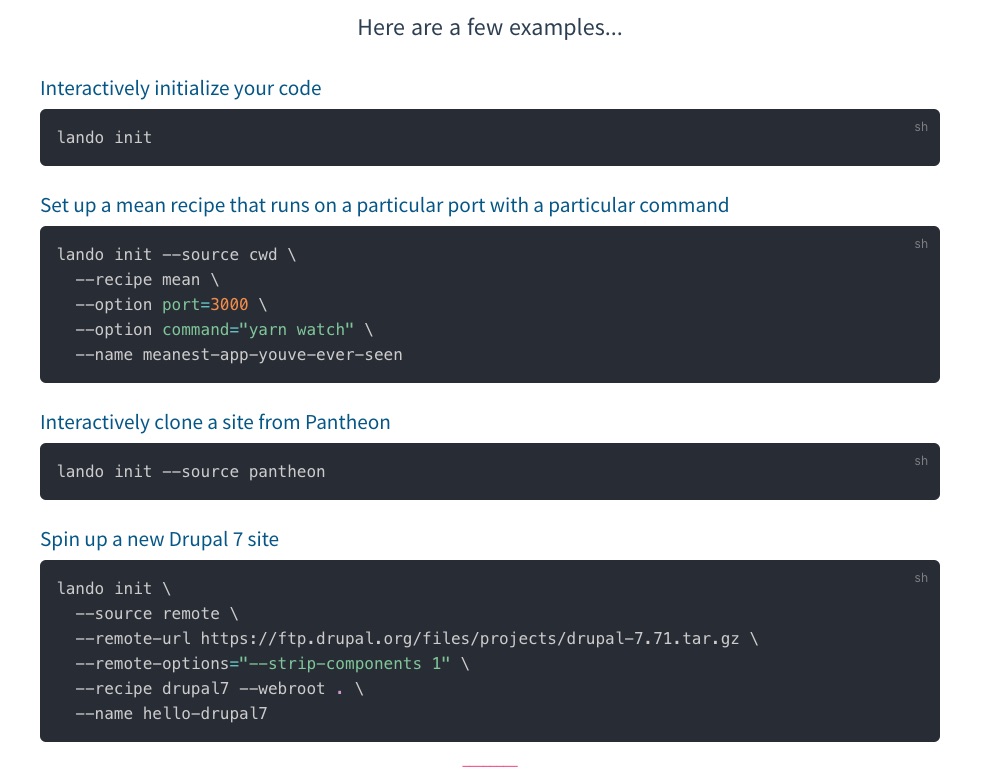Click the "--recipe mean" code line
989x776 pixels.
tap(143, 279)
